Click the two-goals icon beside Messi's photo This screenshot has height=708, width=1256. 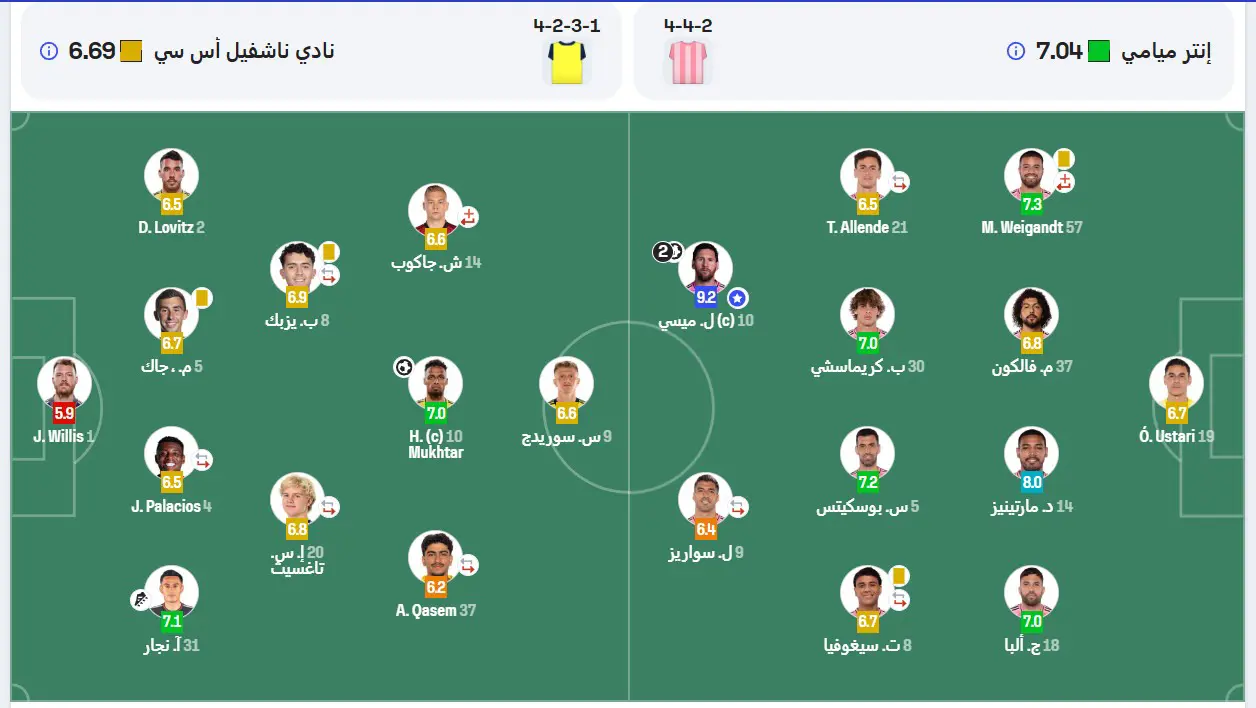point(668,252)
